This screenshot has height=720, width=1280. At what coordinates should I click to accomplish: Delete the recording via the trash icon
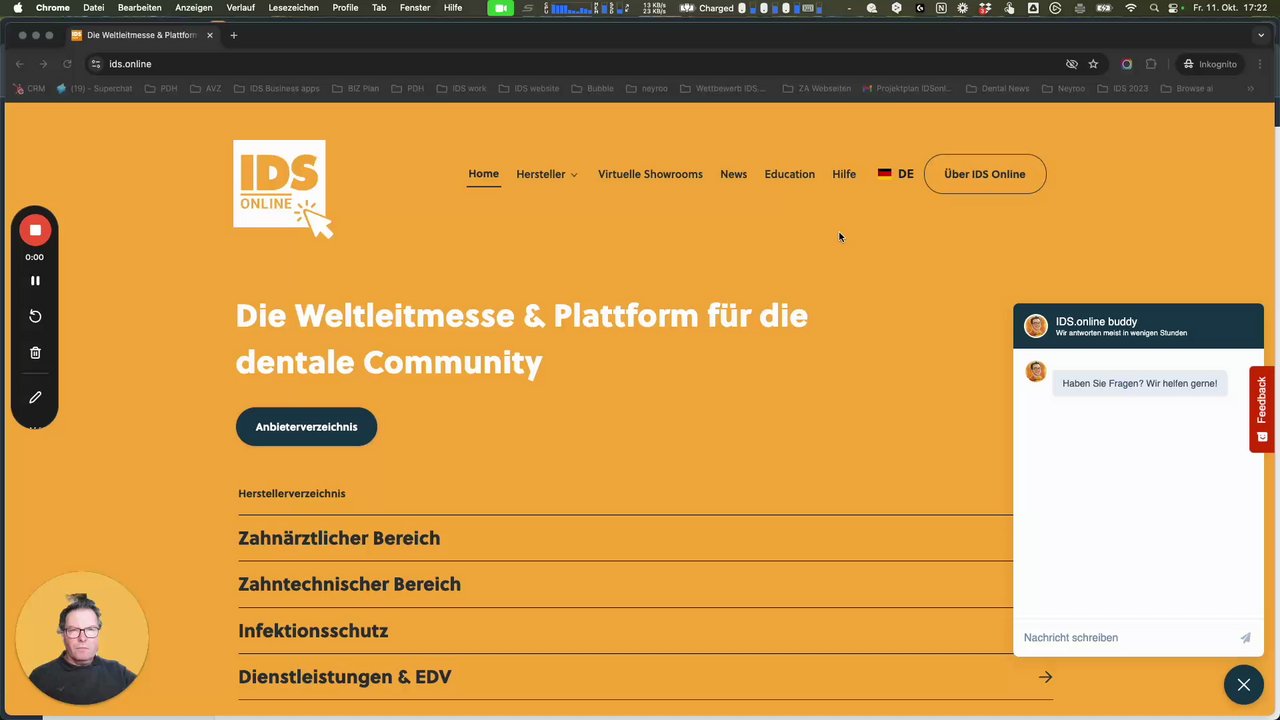pyautogui.click(x=35, y=353)
